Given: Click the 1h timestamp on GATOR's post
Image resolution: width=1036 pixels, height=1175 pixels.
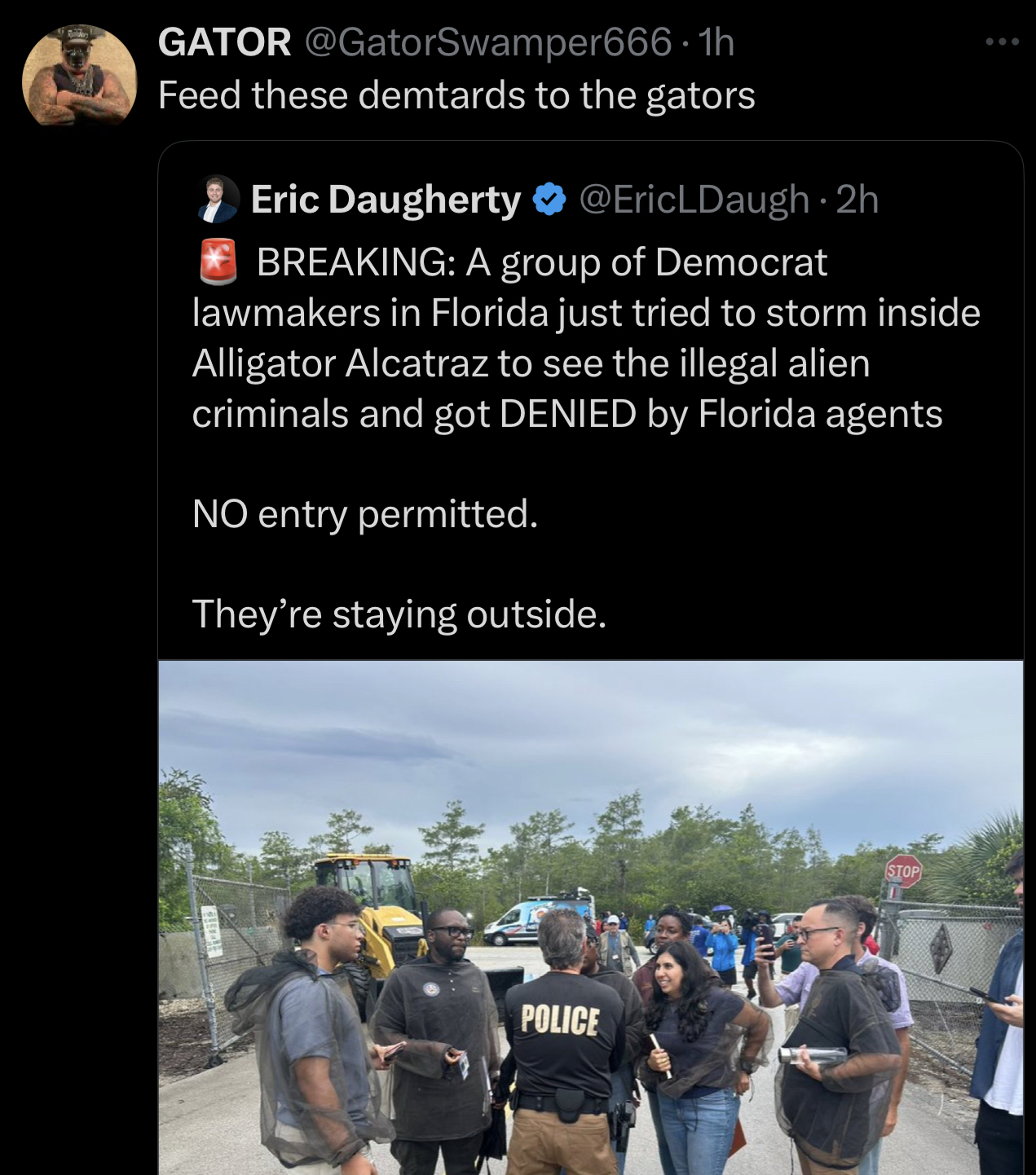Looking at the screenshot, I should 717,42.
